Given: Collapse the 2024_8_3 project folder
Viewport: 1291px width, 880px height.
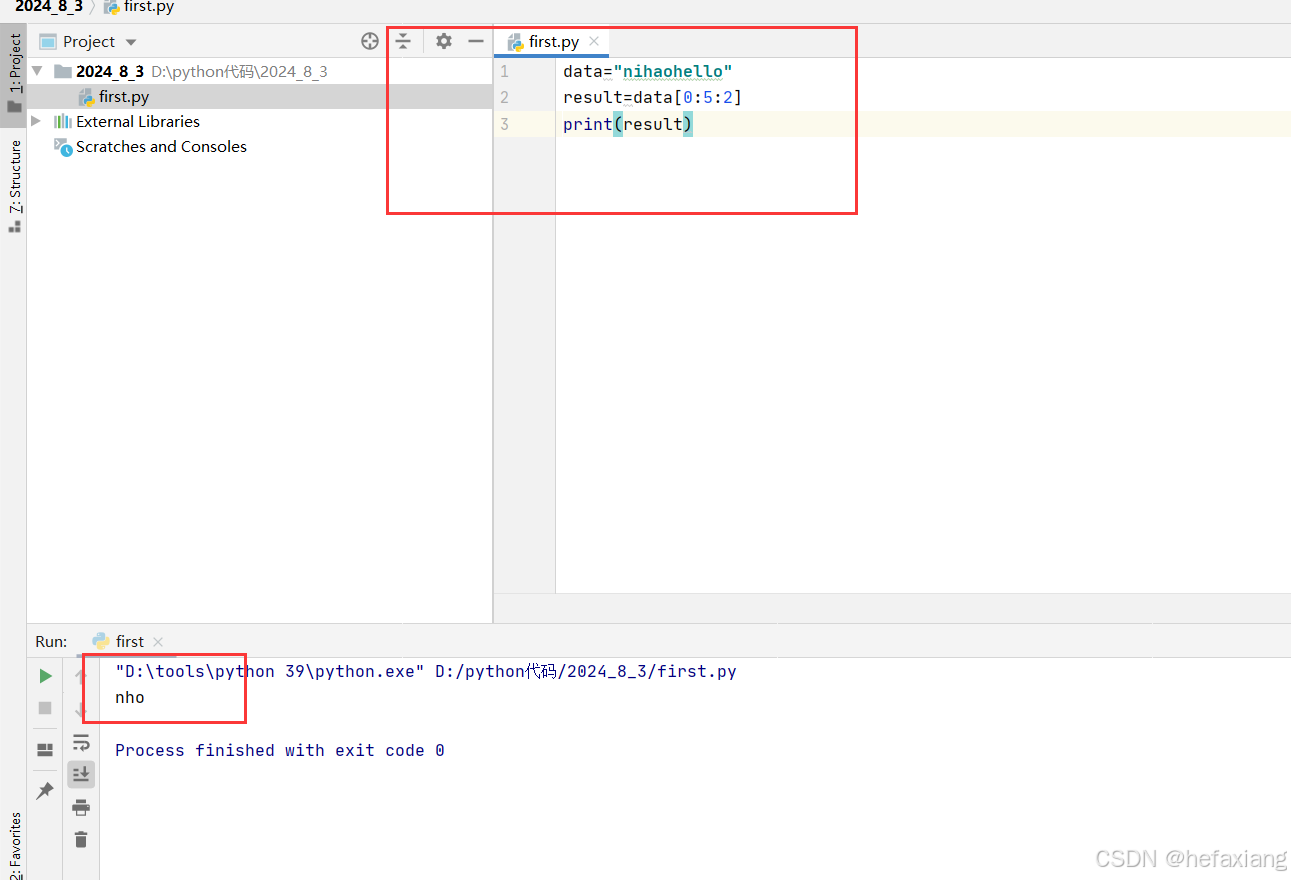Looking at the screenshot, I should click(x=37, y=71).
